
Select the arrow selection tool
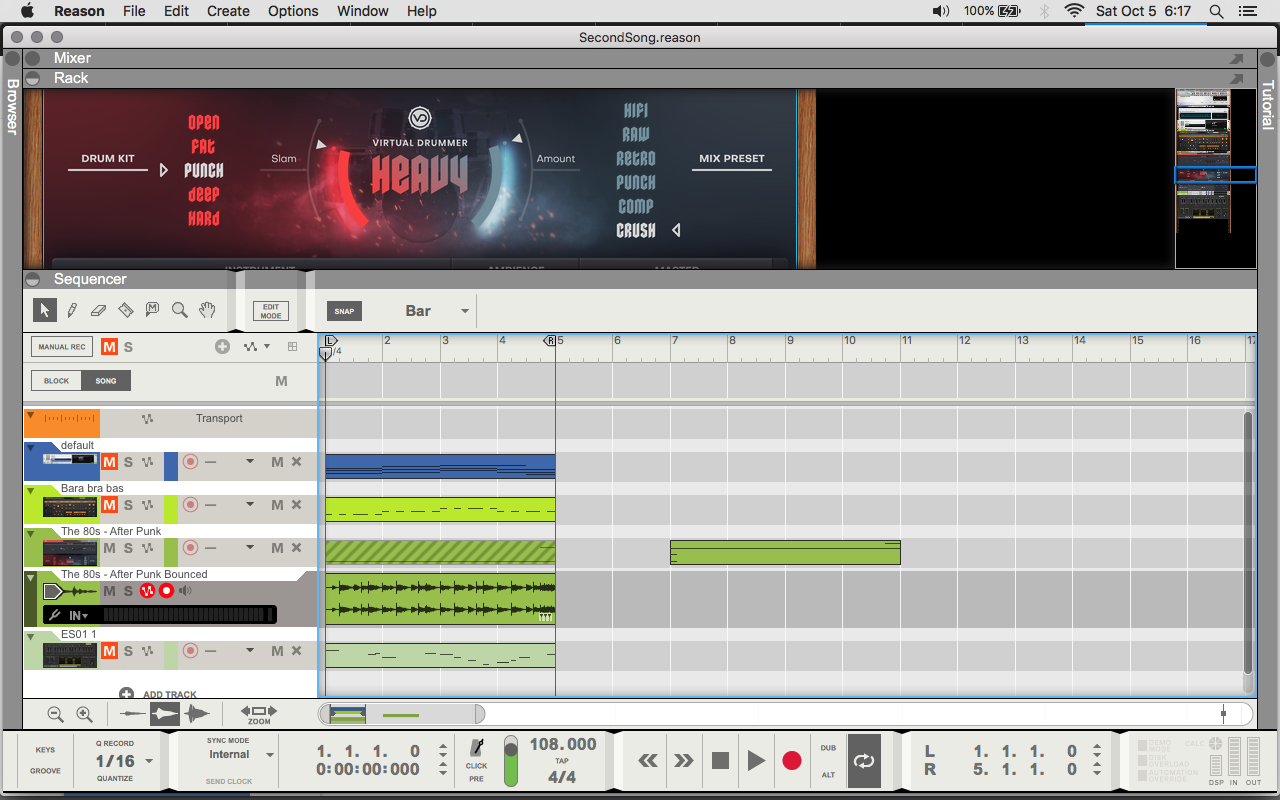pyautogui.click(x=44, y=310)
